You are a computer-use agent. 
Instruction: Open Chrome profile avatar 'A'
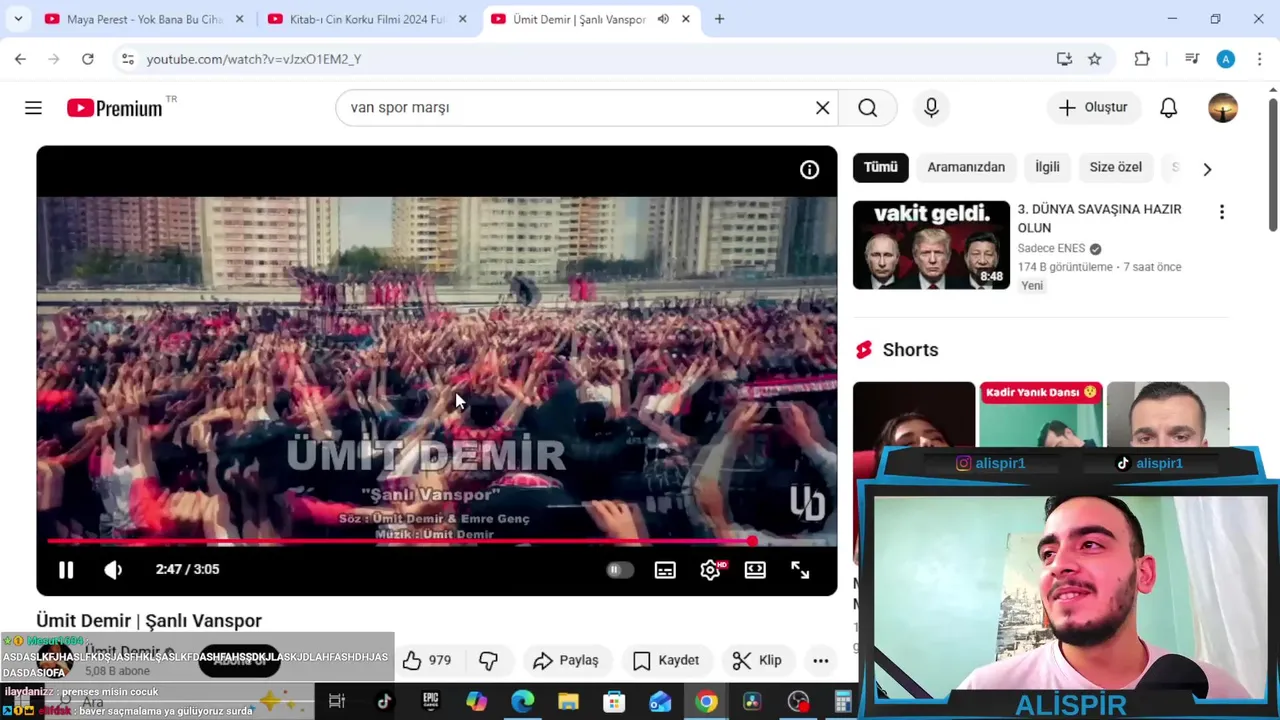pyautogui.click(x=1226, y=59)
